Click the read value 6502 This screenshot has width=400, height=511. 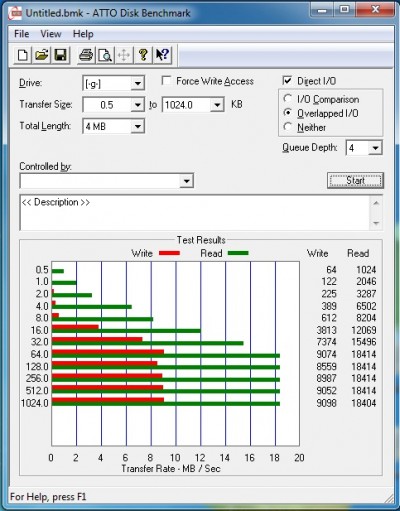pos(366,306)
